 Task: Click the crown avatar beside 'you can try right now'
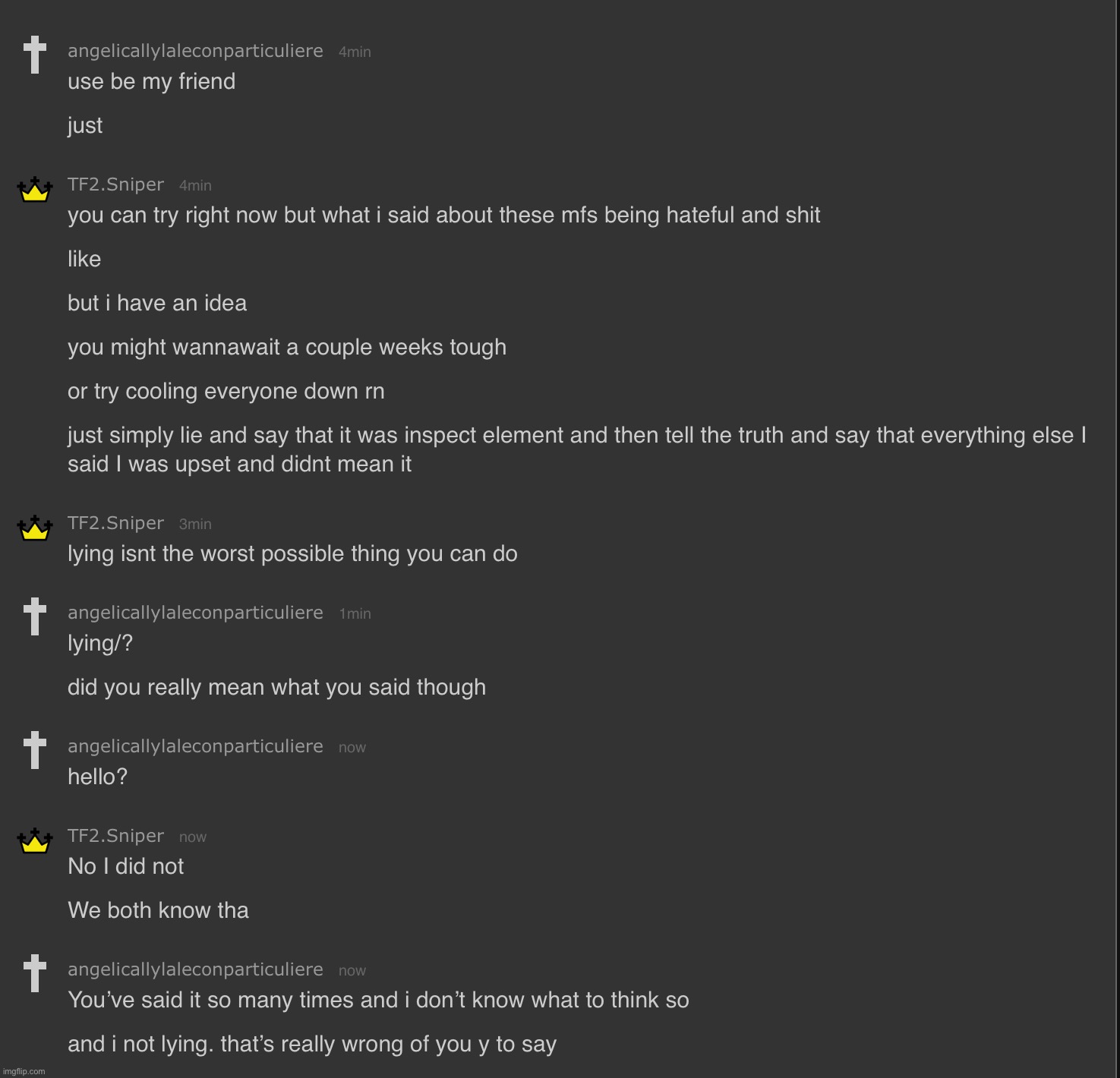(x=34, y=189)
